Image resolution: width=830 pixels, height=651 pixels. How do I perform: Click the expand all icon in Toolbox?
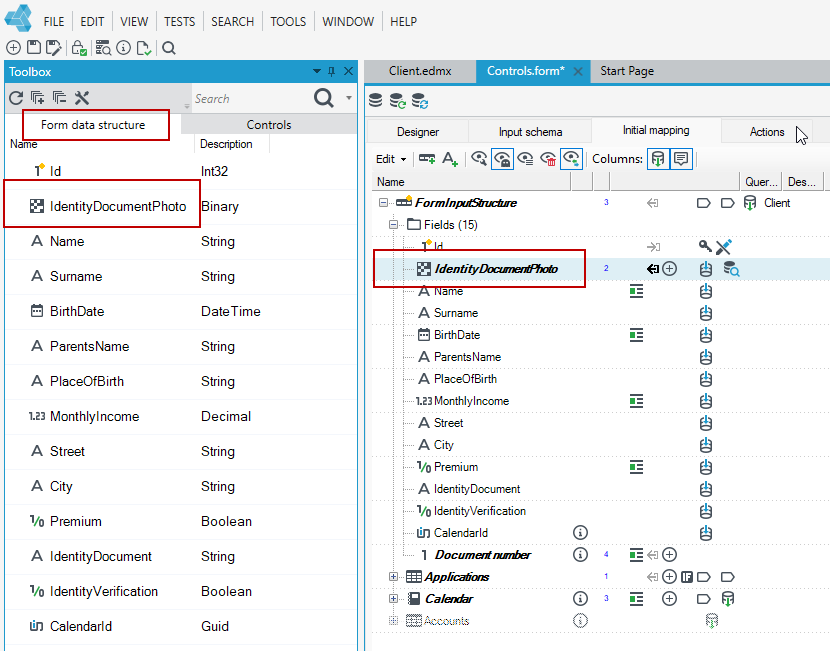tap(38, 98)
